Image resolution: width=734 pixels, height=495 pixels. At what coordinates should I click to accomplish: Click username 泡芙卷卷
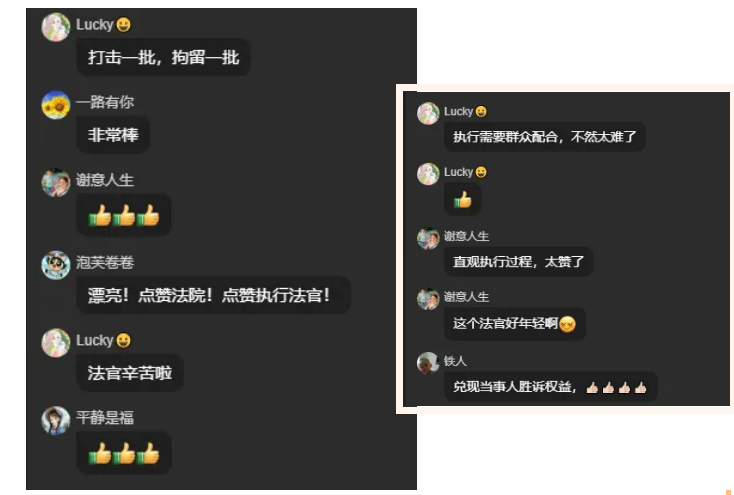pos(105,262)
